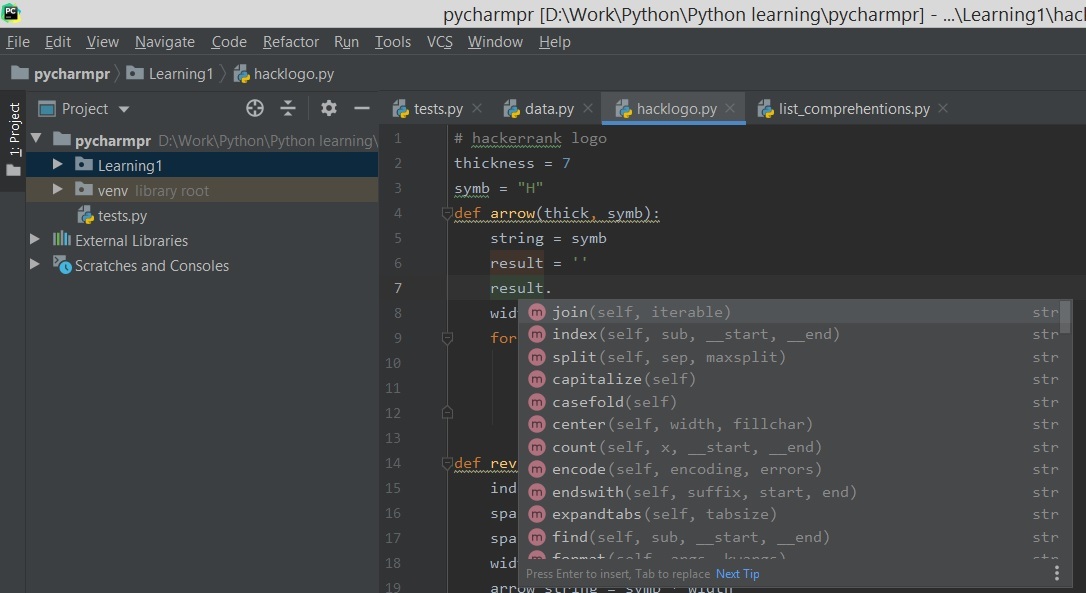This screenshot has width=1086, height=593.
Task: Switch to the data.py tab
Action: (548, 109)
